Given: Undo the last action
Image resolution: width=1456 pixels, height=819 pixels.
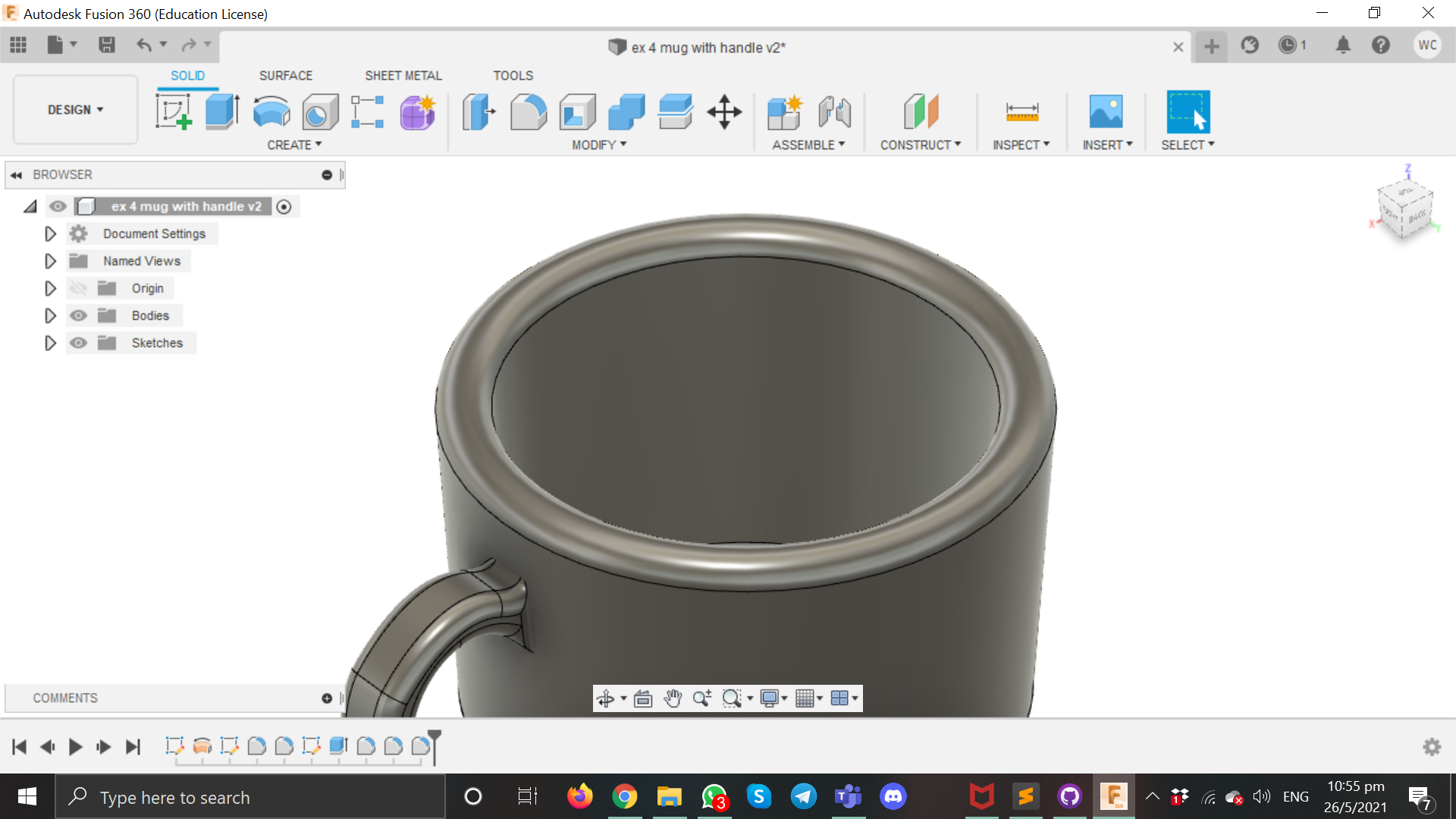Looking at the screenshot, I should coord(143,45).
